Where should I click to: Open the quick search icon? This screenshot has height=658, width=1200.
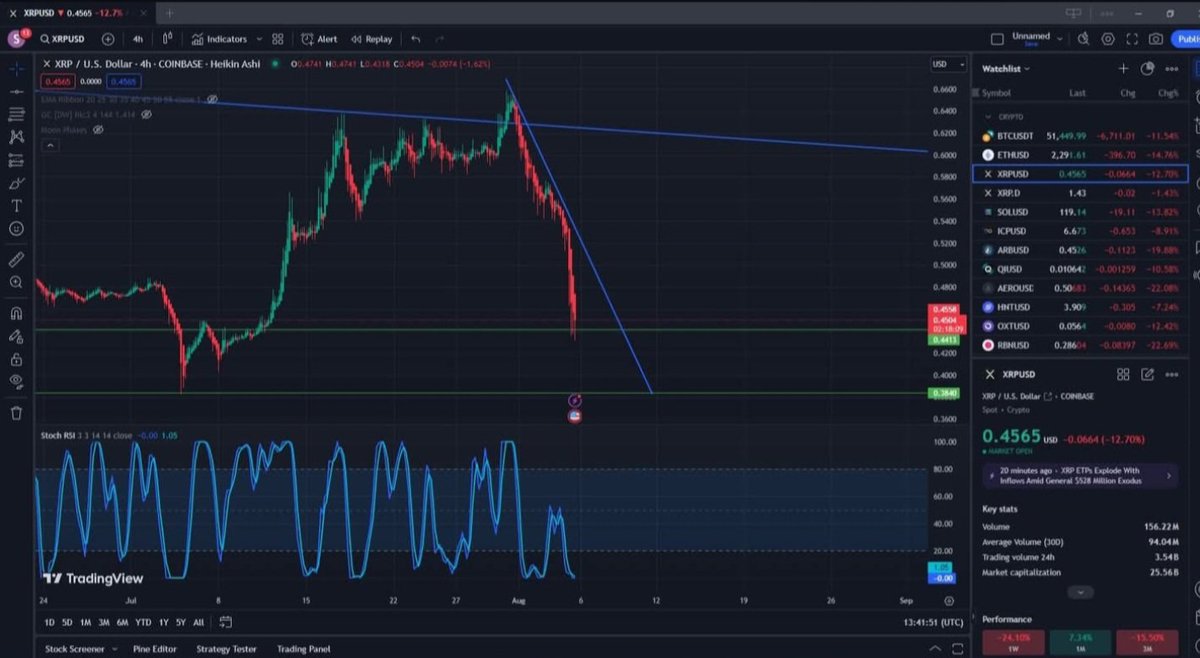1083,39
